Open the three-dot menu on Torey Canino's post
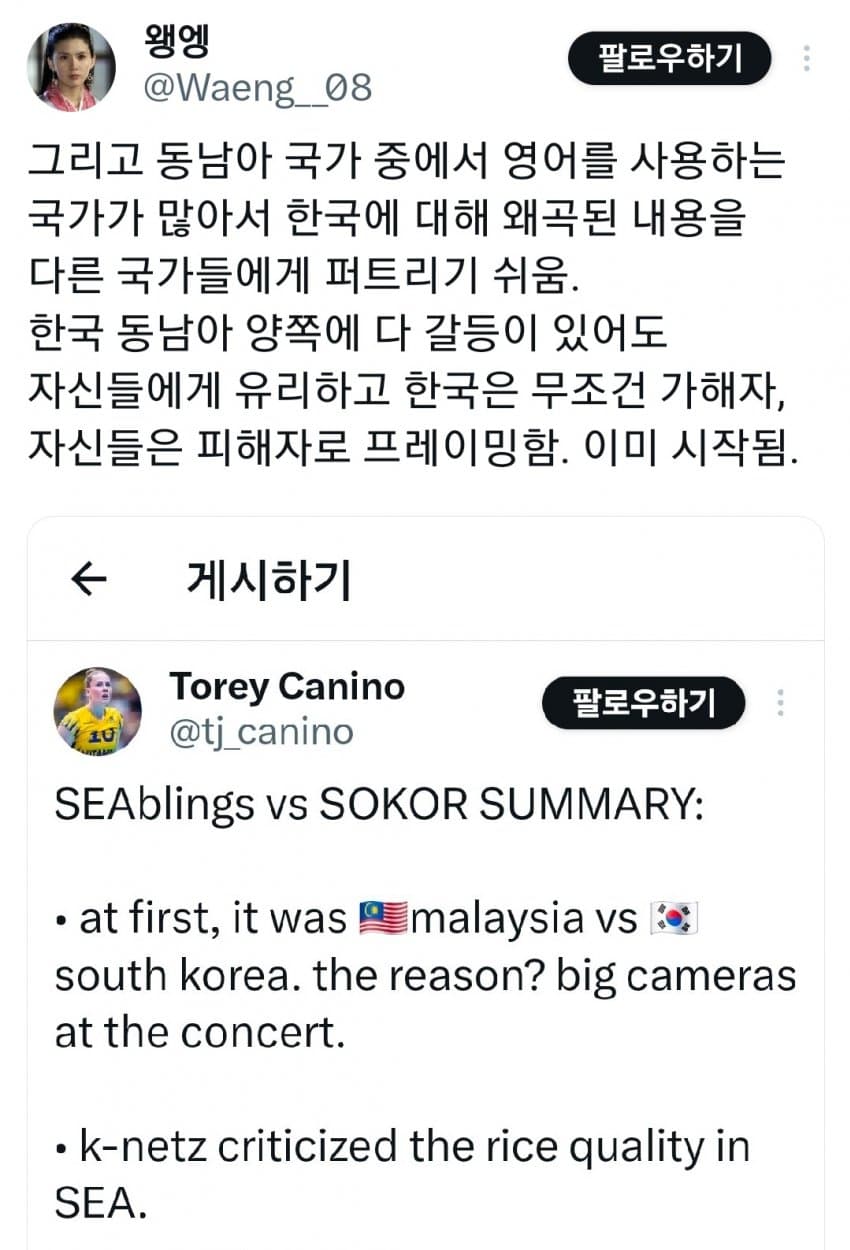The width and height of the screenshot is (850, 1250). tap(781, 703)
